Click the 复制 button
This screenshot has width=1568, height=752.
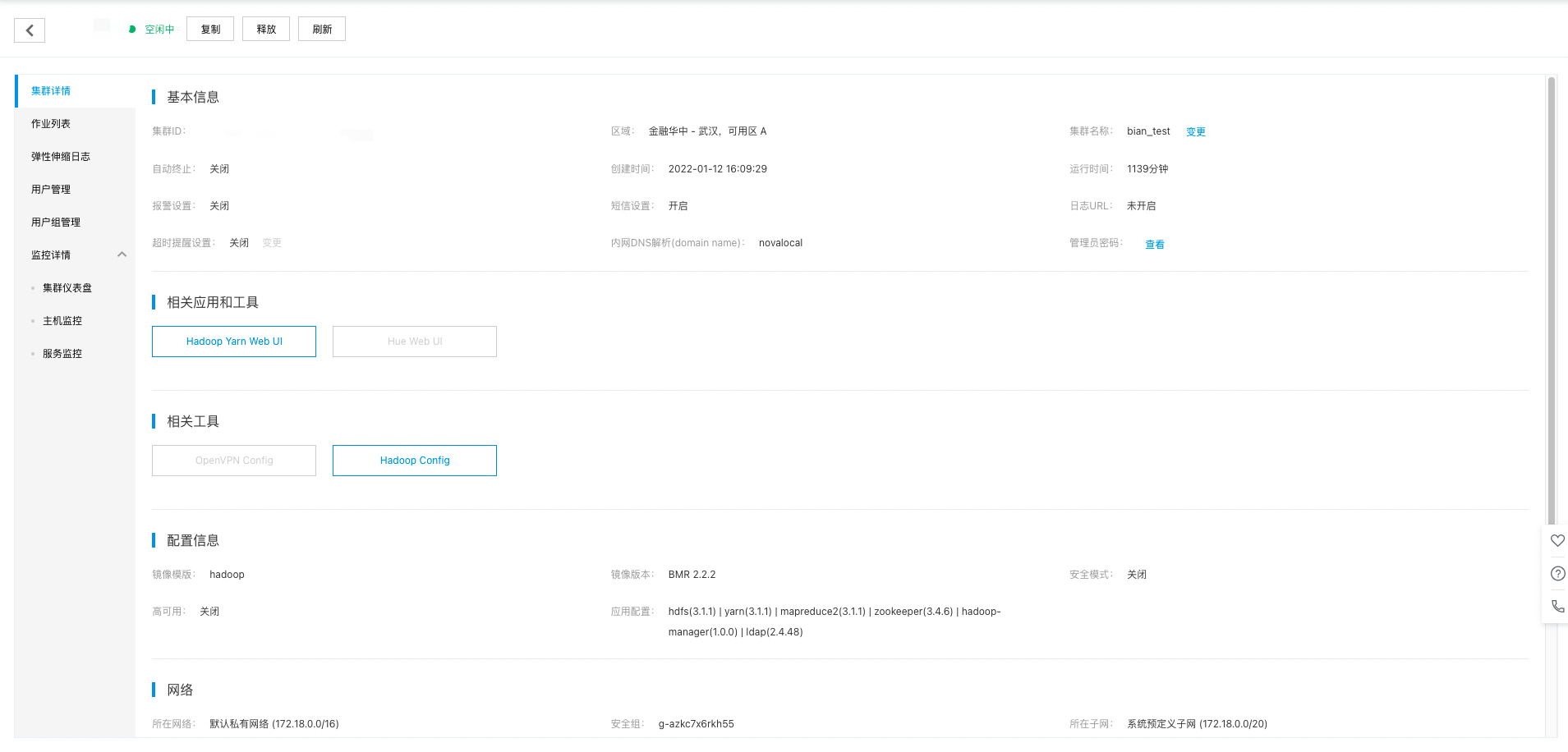click(210, 29)
